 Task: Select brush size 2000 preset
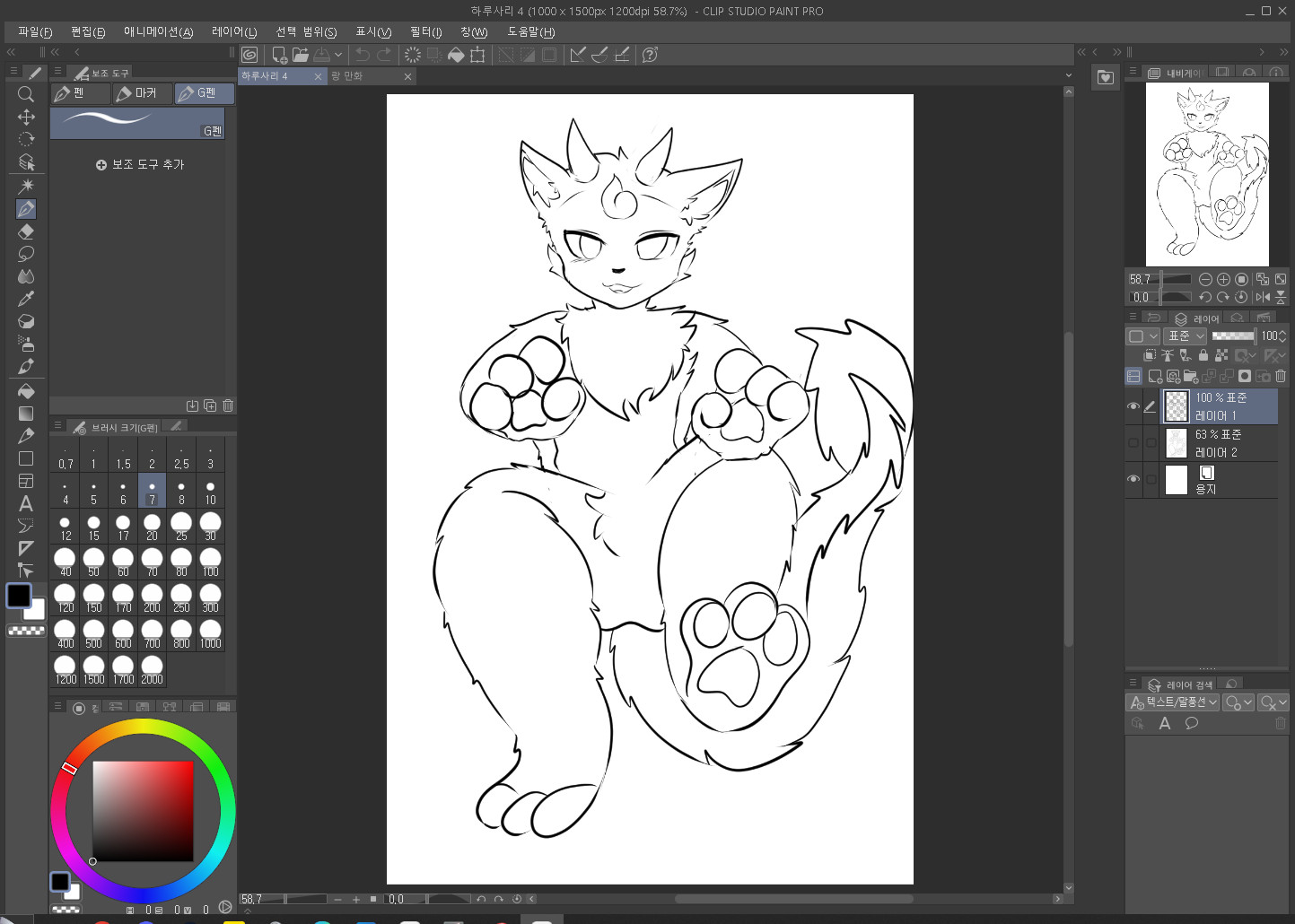click(x=152, y=671)
